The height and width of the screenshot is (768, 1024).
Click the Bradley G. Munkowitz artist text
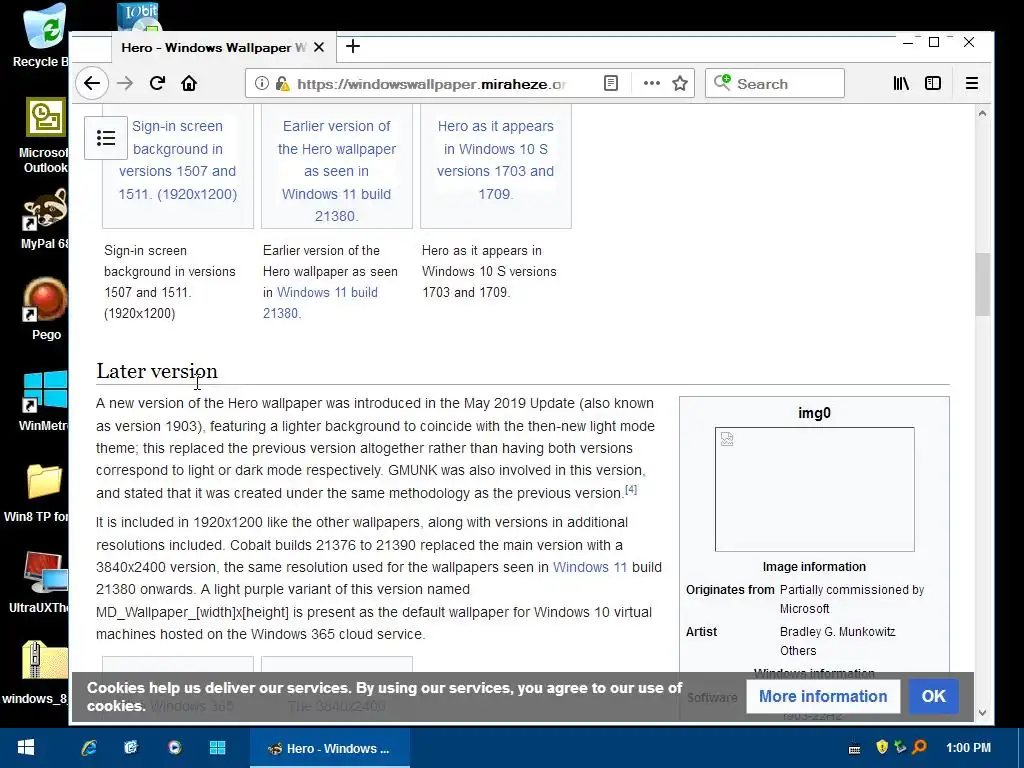(x=837, y=632)
